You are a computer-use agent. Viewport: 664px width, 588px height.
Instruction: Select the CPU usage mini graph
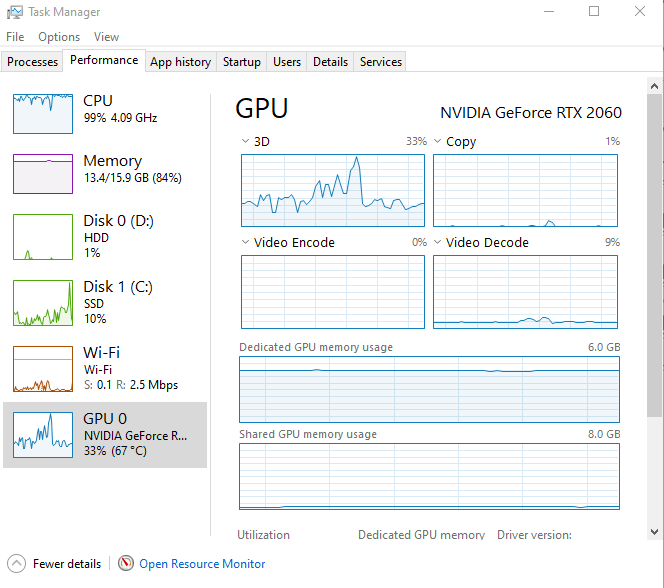point(43,114)
